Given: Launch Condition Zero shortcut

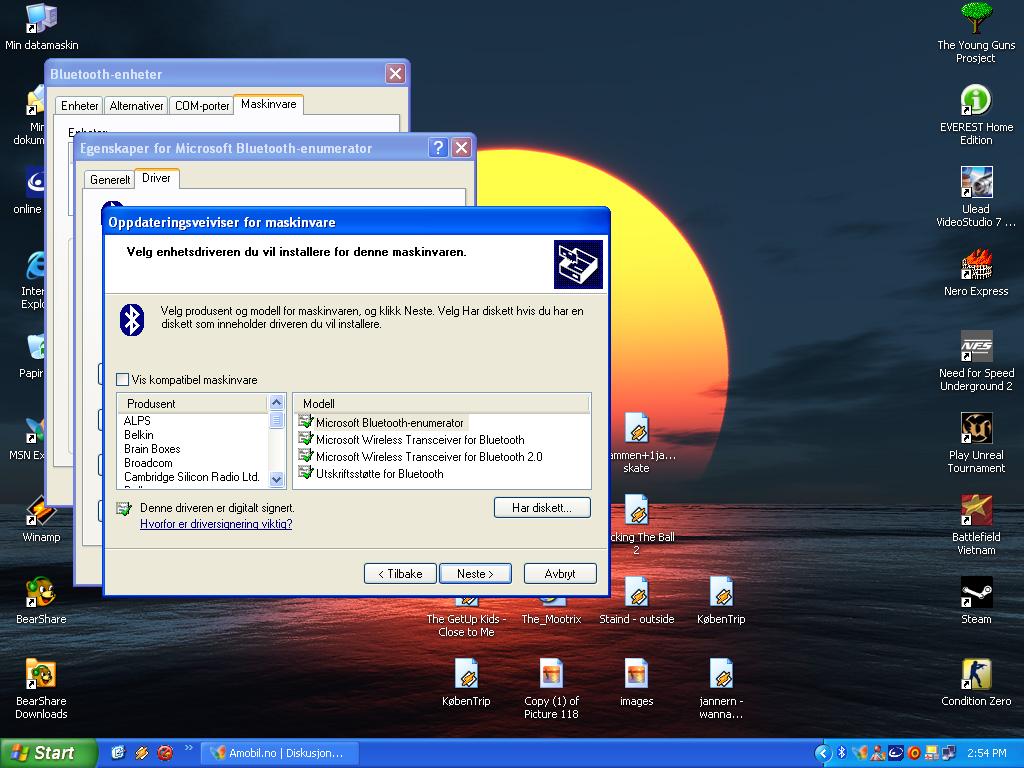Looking at the screenshot, I should coord(976,682).
